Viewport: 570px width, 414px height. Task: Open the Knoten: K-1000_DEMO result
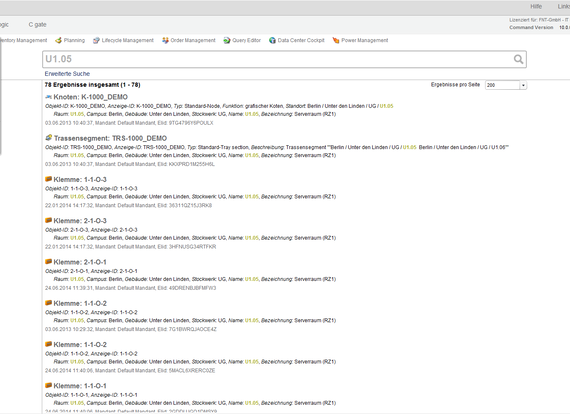[x=91, y=97]
